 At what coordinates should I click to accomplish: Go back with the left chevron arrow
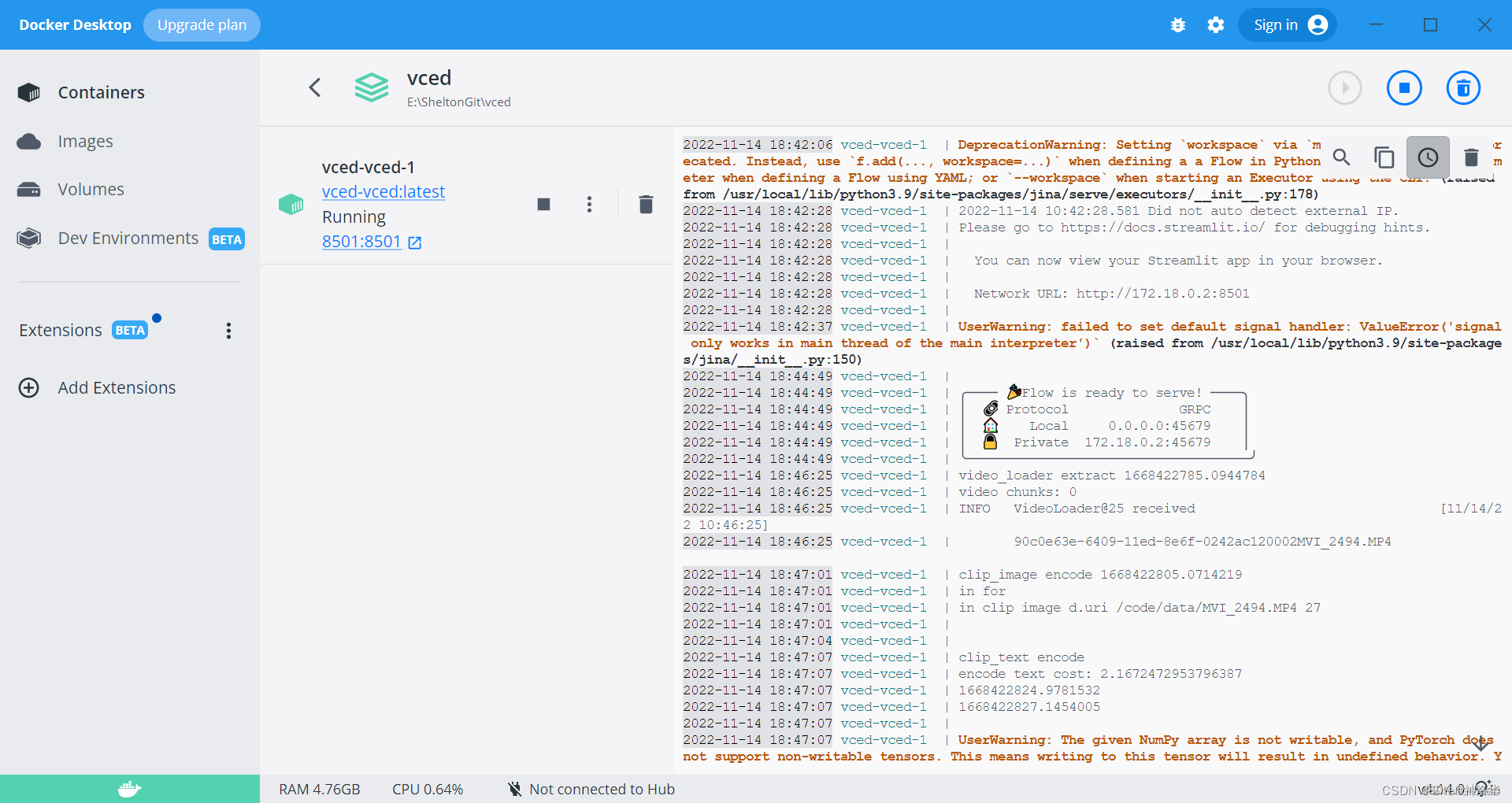315,87
